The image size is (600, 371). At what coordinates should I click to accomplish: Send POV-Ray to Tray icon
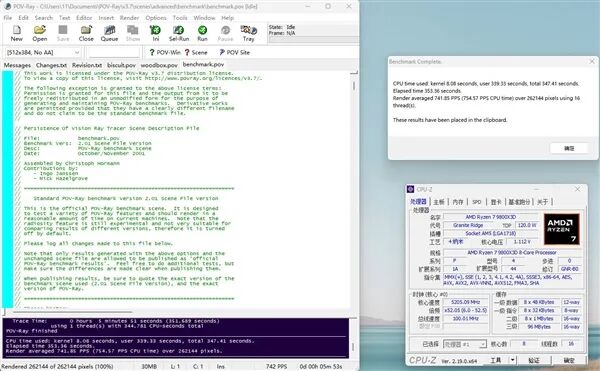pos(249,33)
